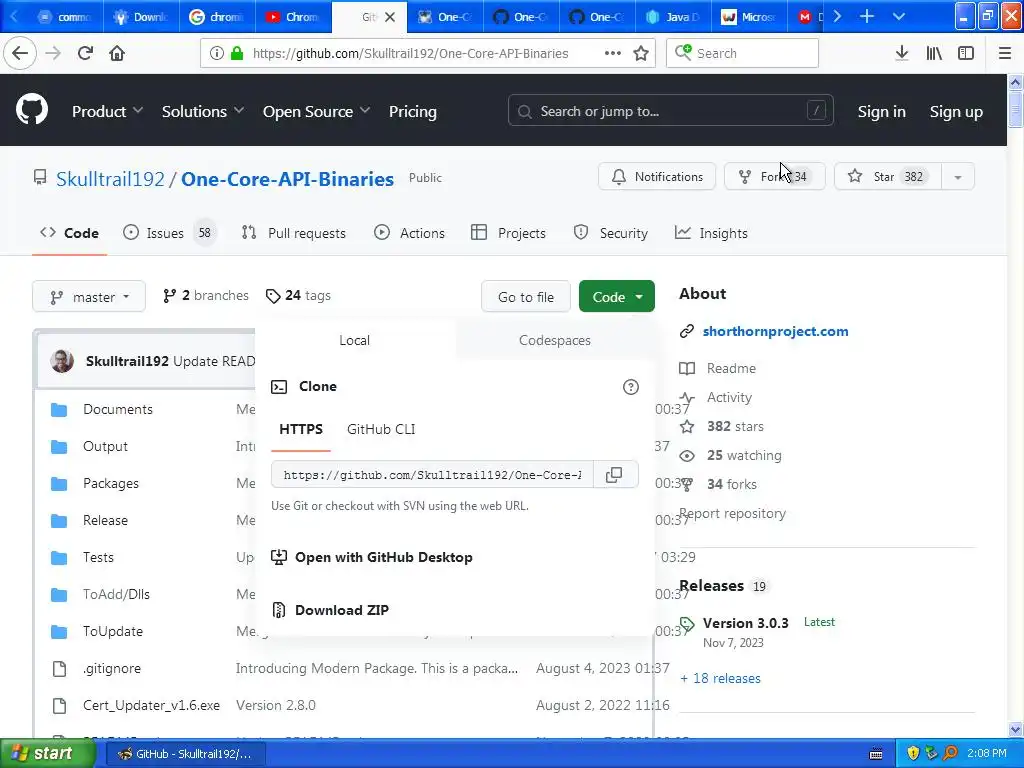The height and width of the screenshot is (768, 1024).
Task: Bookmark this page with the star icon
Action: point(641,54)
